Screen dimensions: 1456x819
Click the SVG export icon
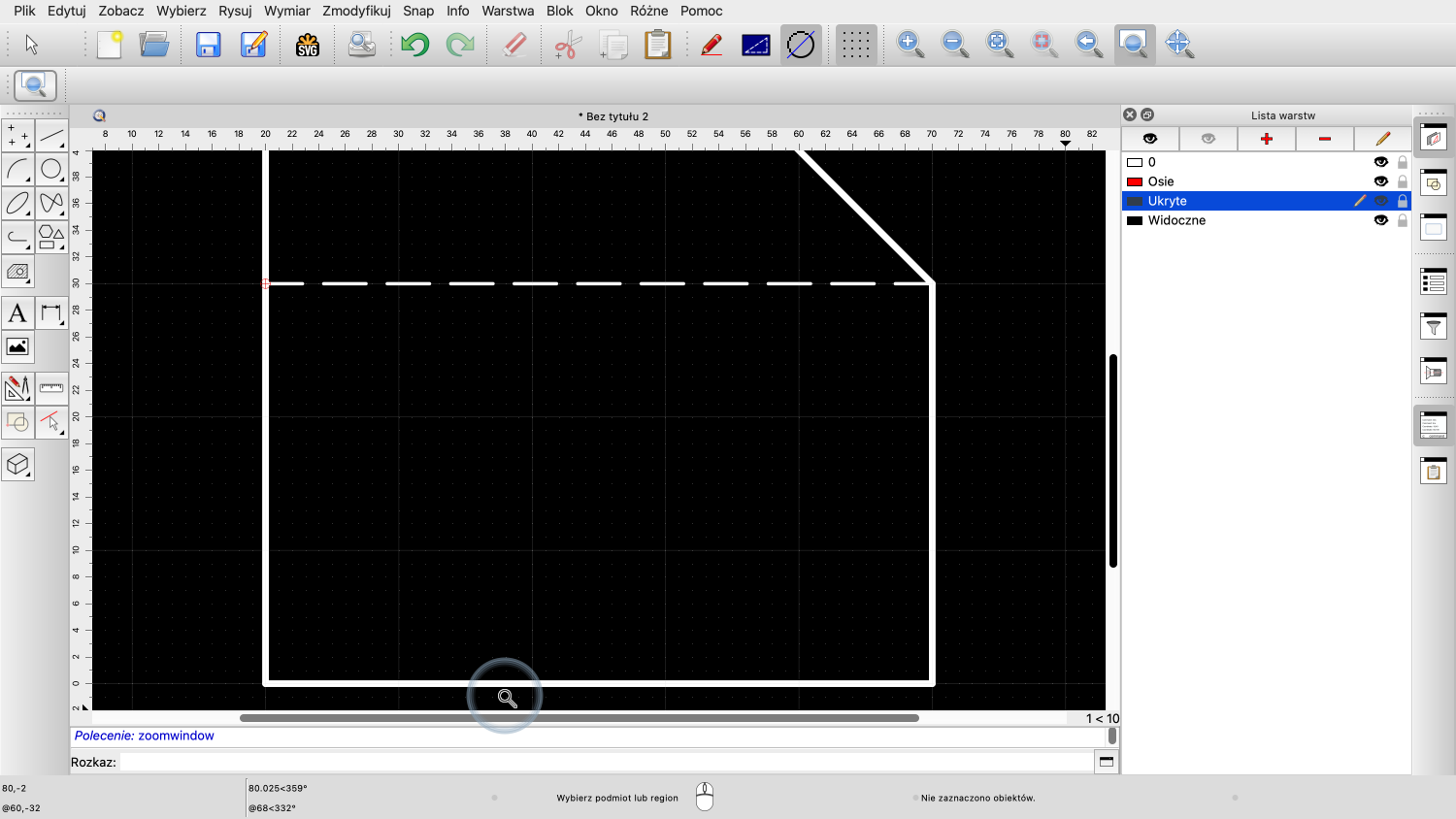point(308,45)
